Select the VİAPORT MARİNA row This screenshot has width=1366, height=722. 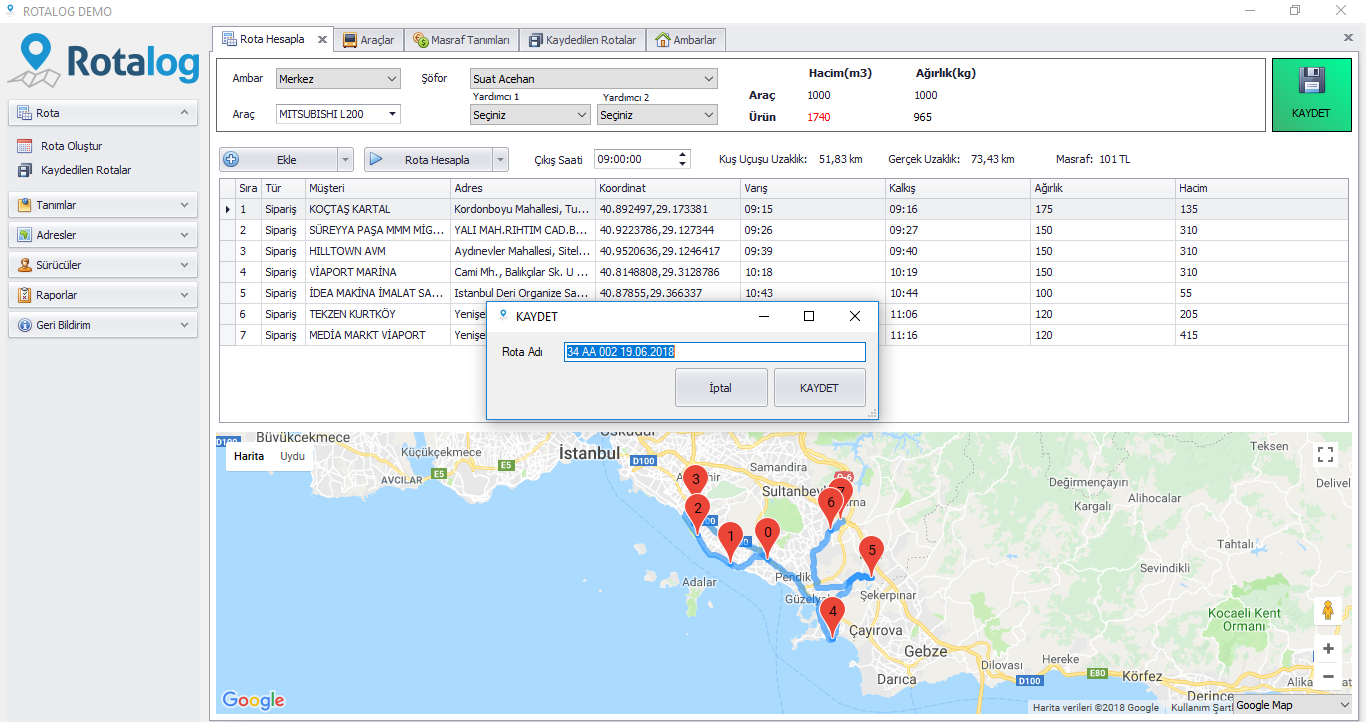pyautogui.click(x=785, y=272)
